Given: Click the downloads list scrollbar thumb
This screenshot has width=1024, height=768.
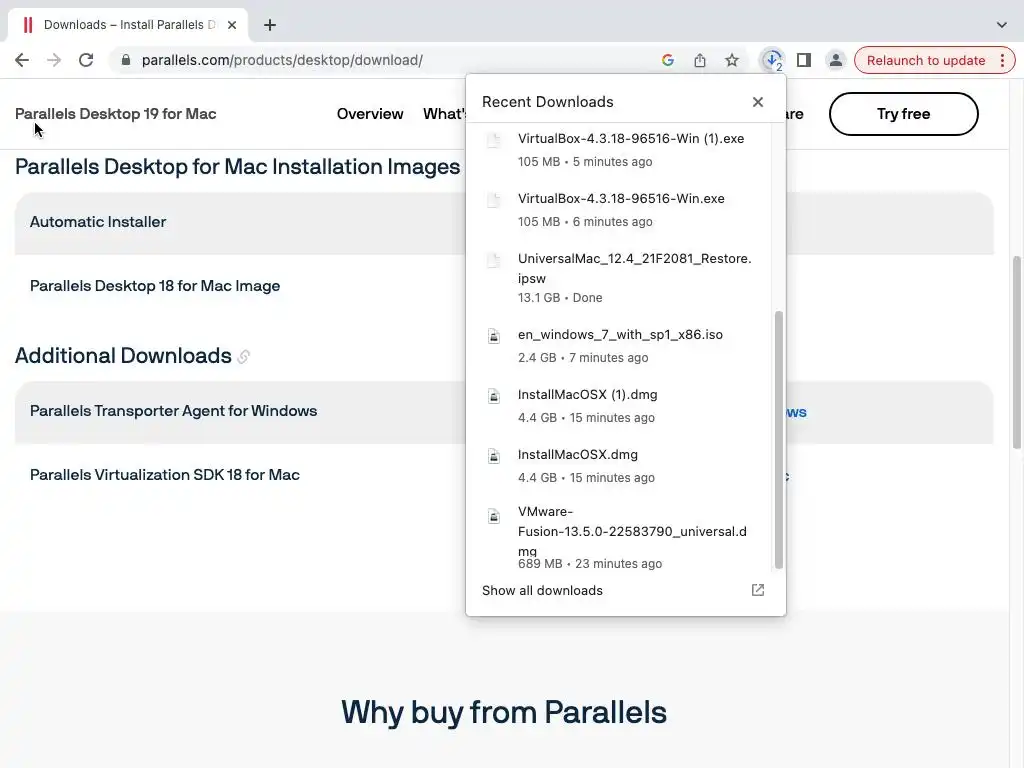Looking at the screenshot, I should [778, 440].
